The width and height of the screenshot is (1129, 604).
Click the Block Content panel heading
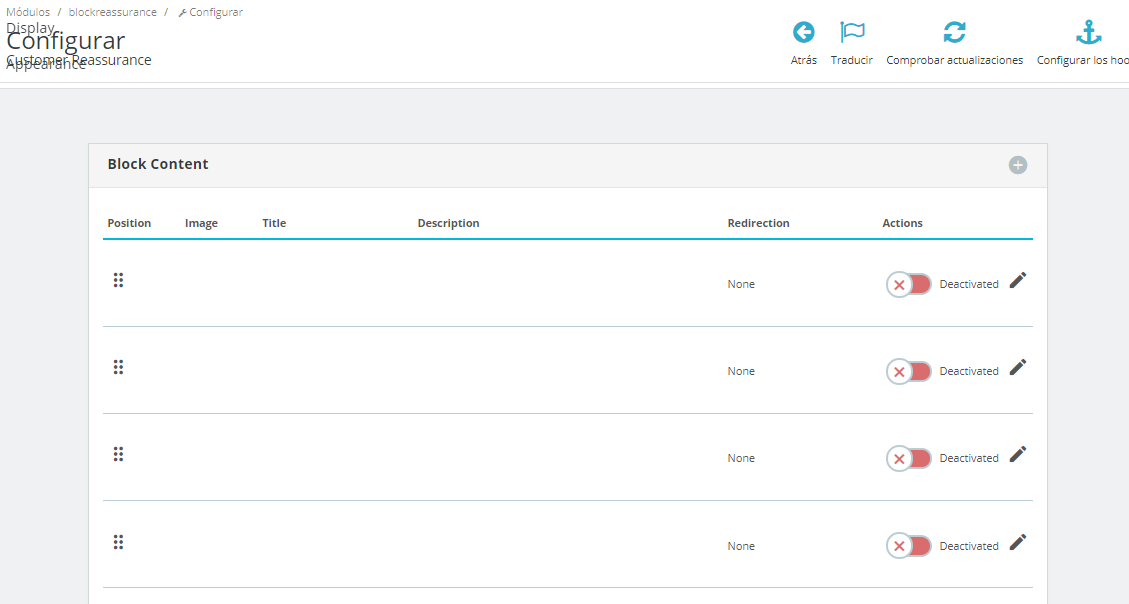point(158,164)
